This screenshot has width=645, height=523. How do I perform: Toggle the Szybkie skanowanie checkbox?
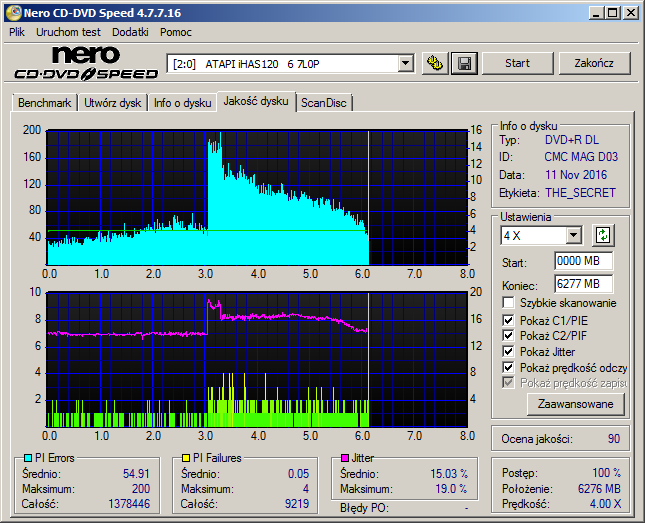pos(508,303)
